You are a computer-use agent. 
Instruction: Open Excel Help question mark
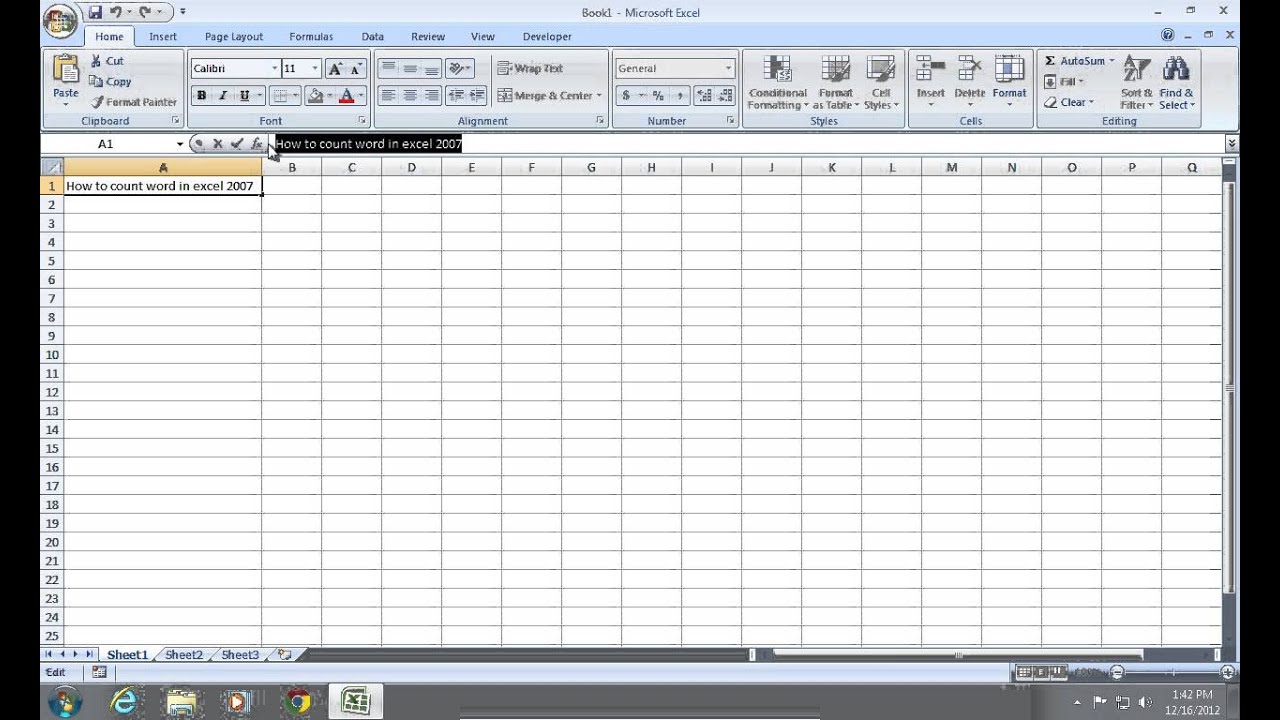coord(1168,35)
